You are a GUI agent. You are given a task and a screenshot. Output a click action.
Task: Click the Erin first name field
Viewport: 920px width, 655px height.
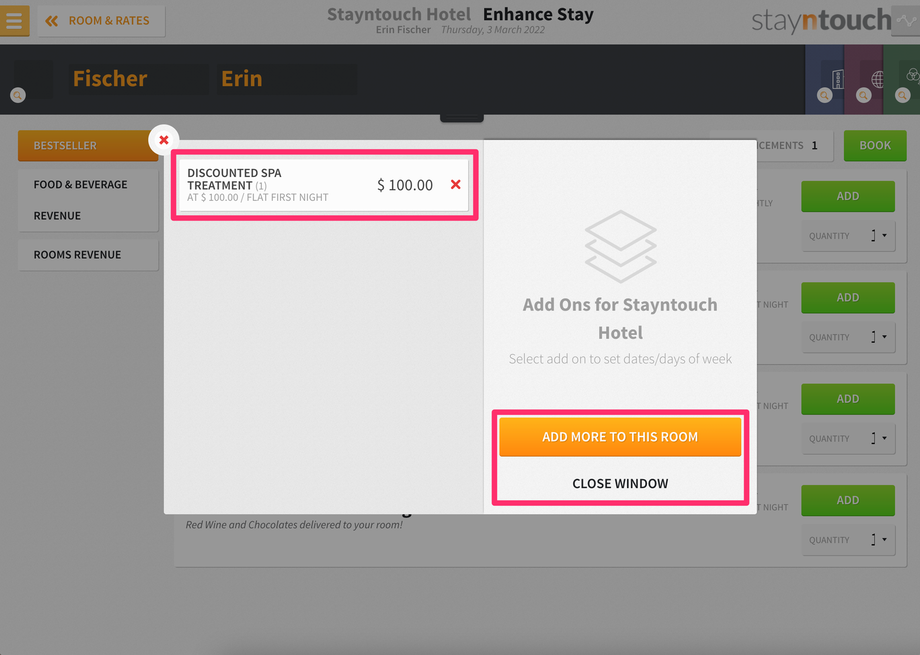pos(286,79)
